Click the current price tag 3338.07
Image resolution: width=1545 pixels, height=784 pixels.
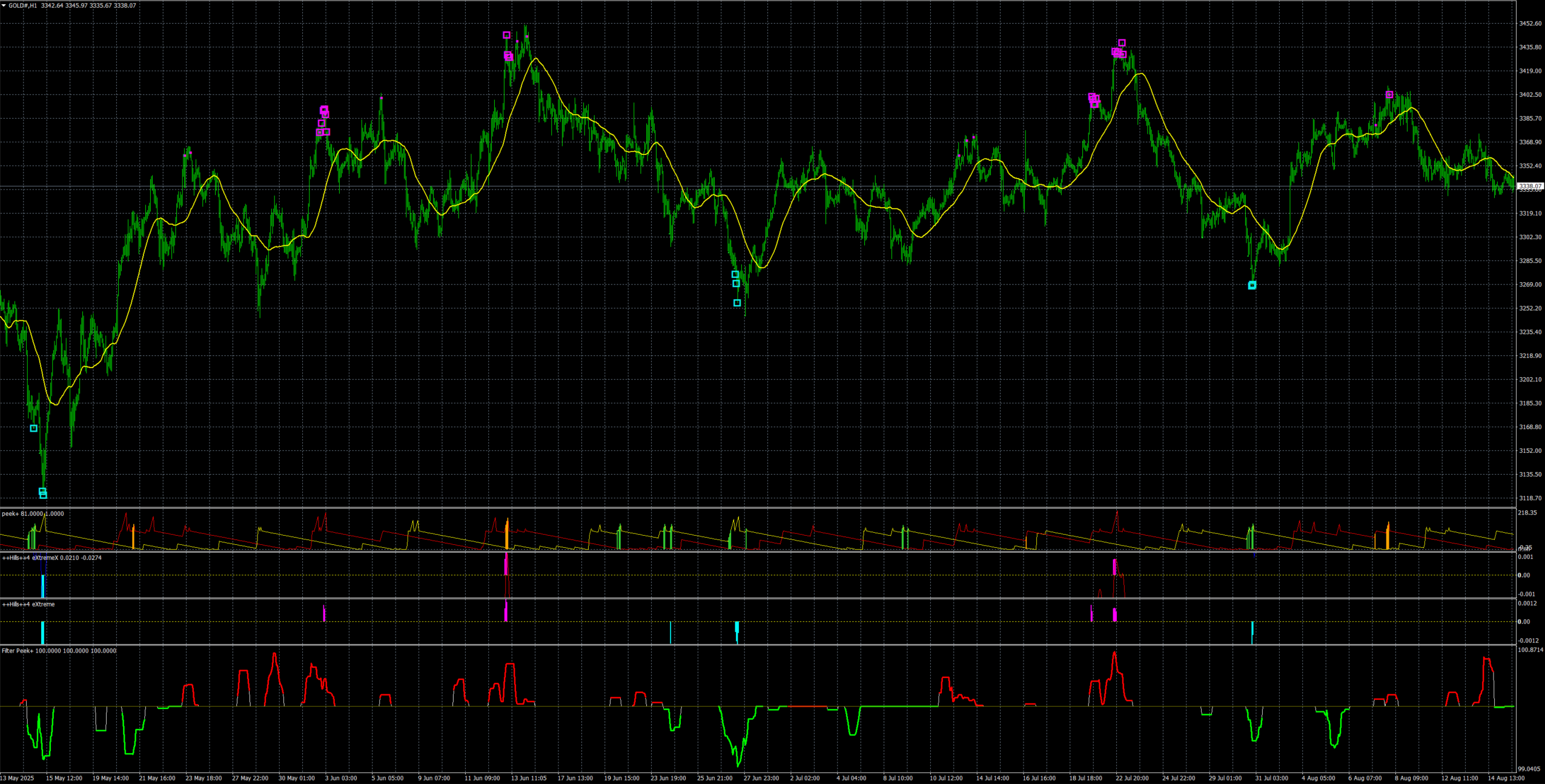click(x=1530, y=186)
